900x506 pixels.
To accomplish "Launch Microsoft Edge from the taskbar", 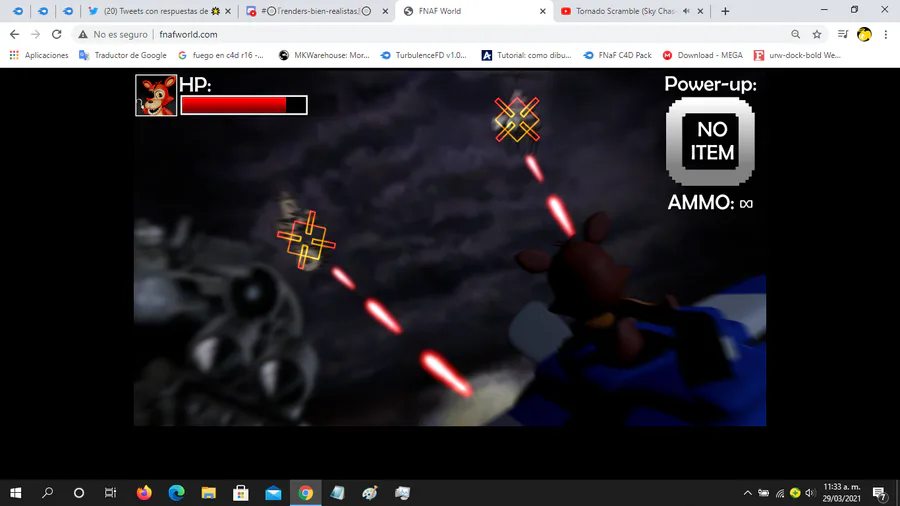I will point(176,493).
